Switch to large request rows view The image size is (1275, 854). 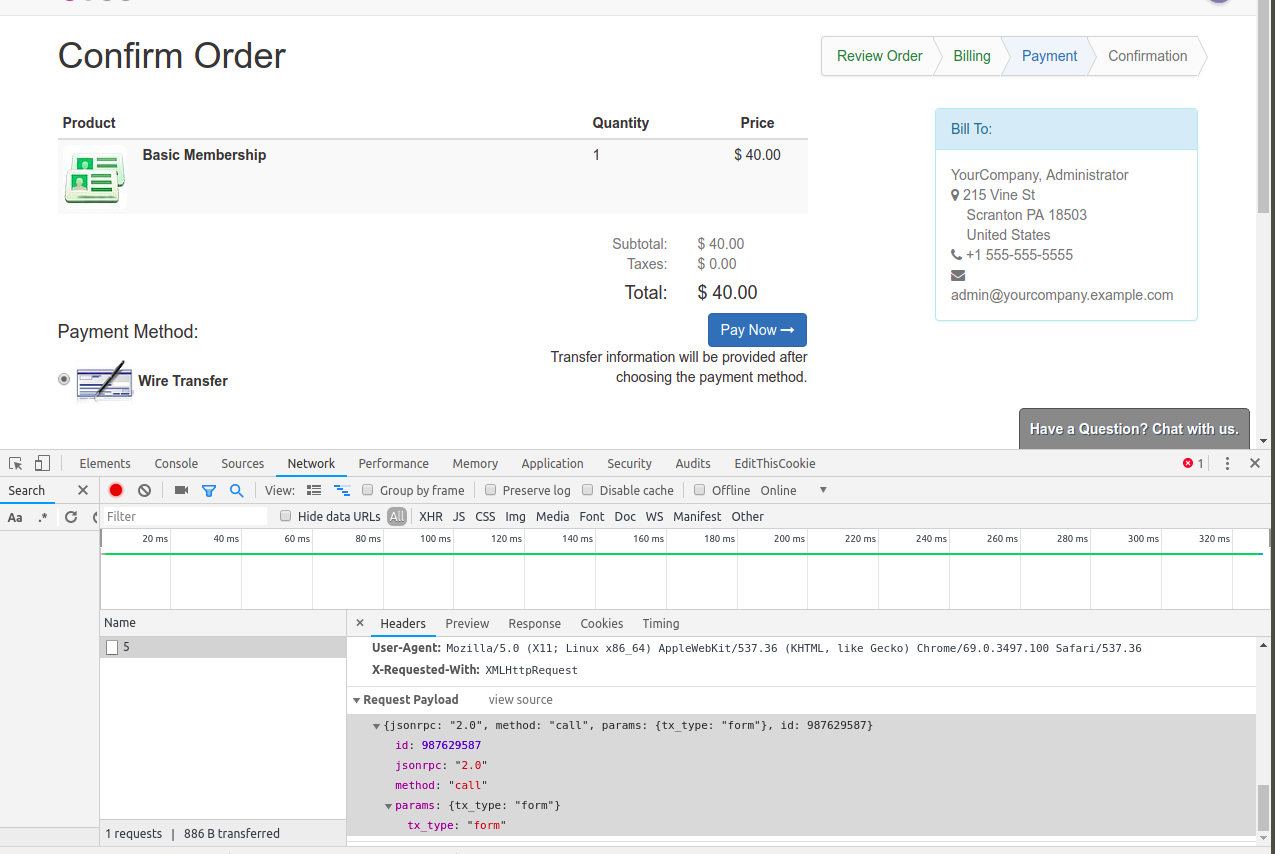click(314, 490)
